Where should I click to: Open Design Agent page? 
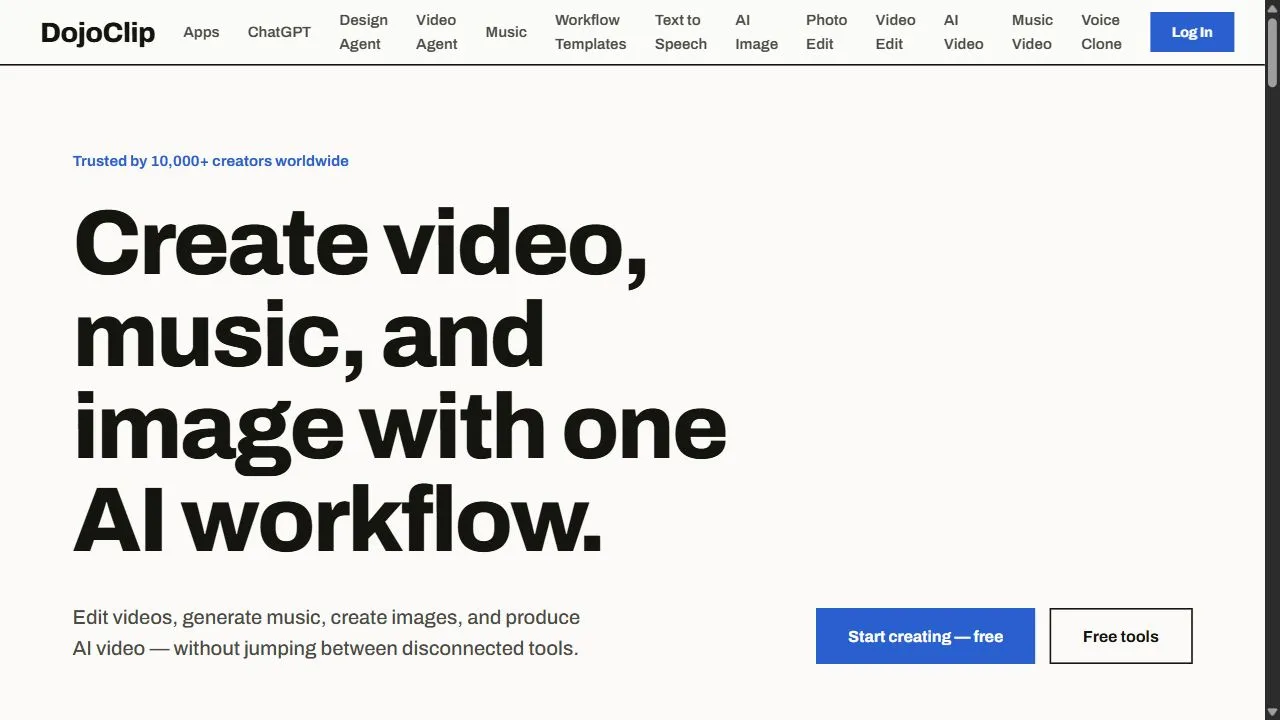(363, 32)
